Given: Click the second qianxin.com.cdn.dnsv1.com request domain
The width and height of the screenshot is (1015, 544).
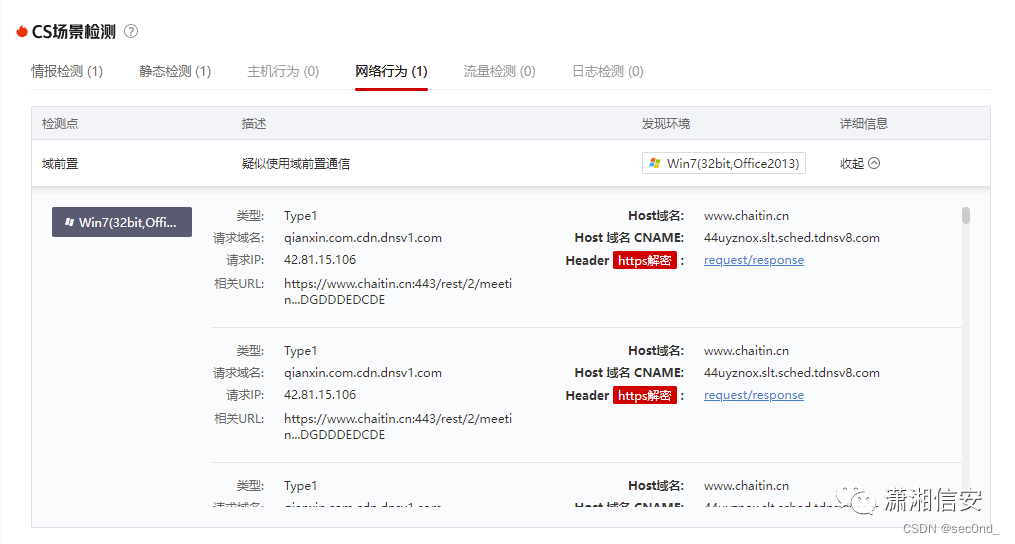Looking at the screenshot, I should click(x=362, y=373).
